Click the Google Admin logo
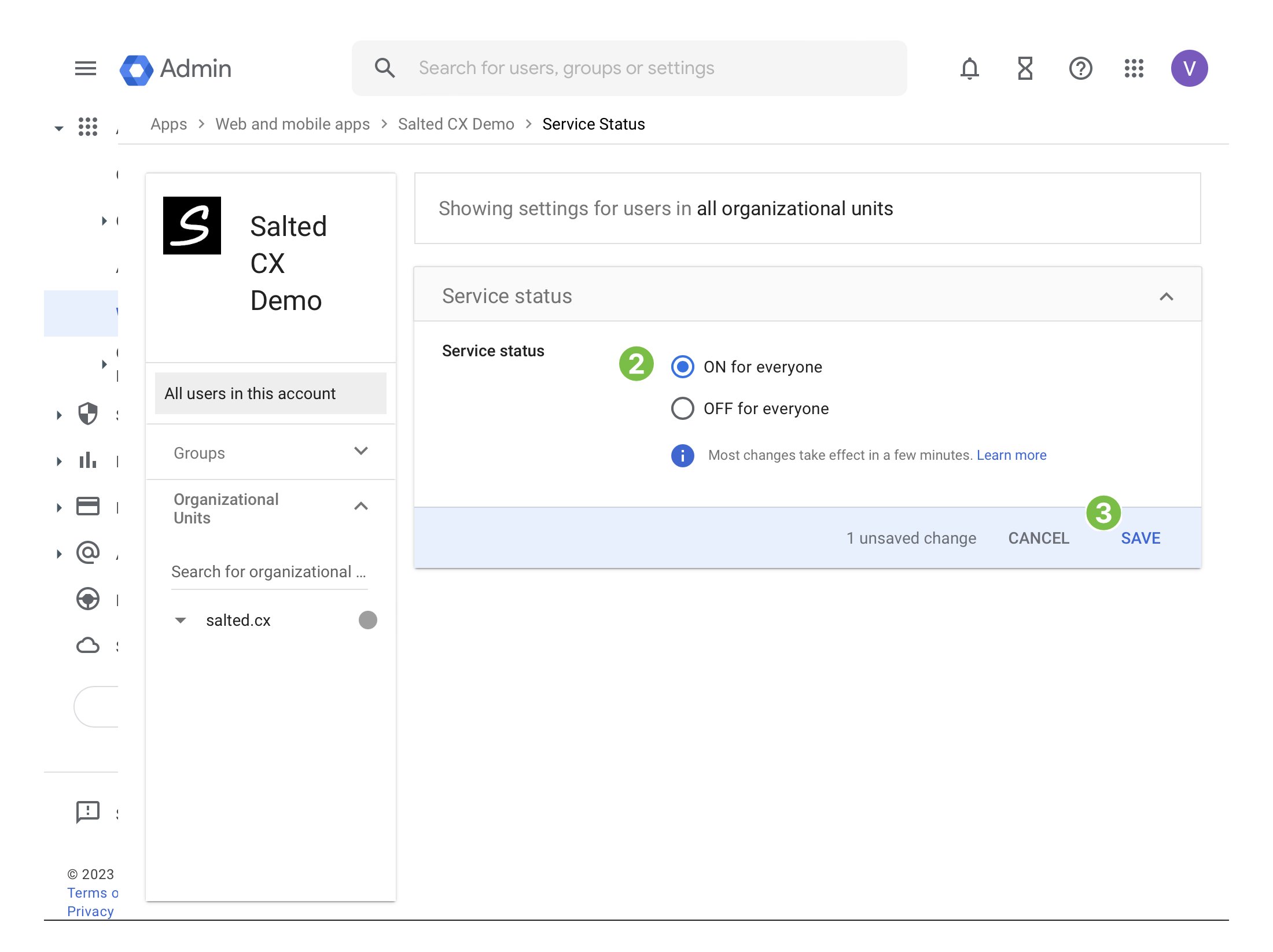Image resolution: width=1273 pixels, height=952 pixels. (175, 69)
